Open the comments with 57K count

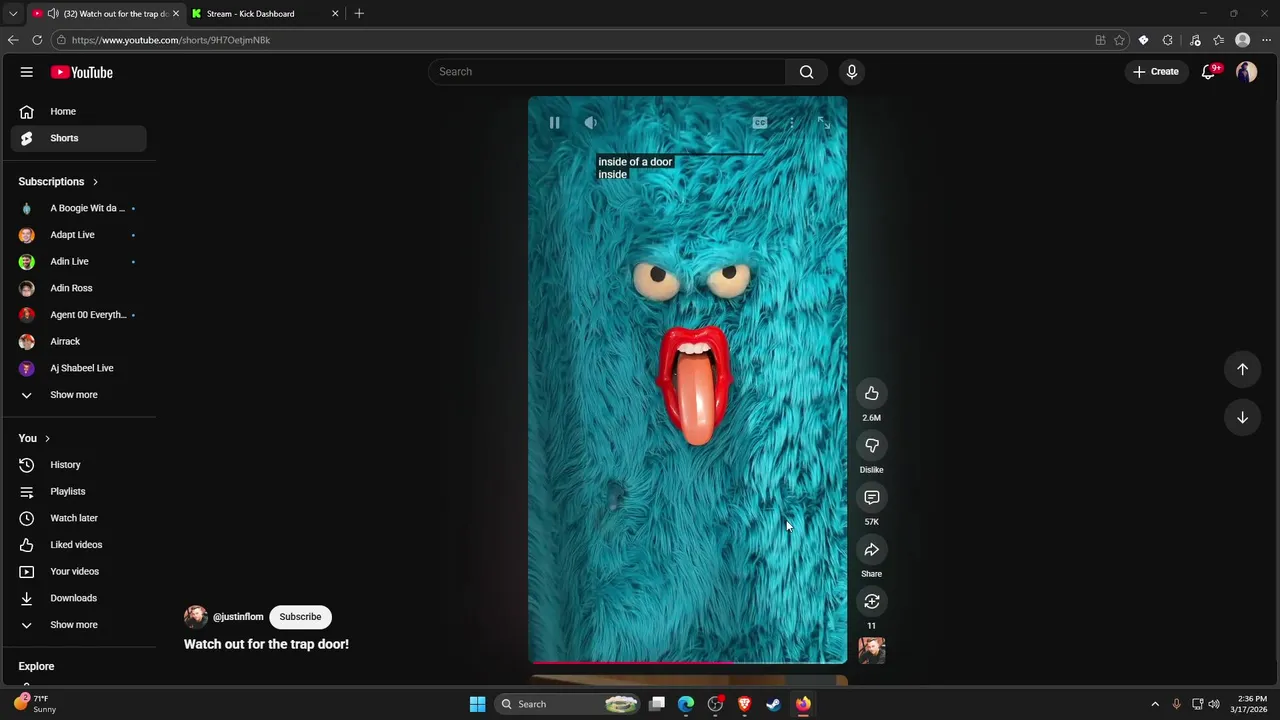pos(872,497)
